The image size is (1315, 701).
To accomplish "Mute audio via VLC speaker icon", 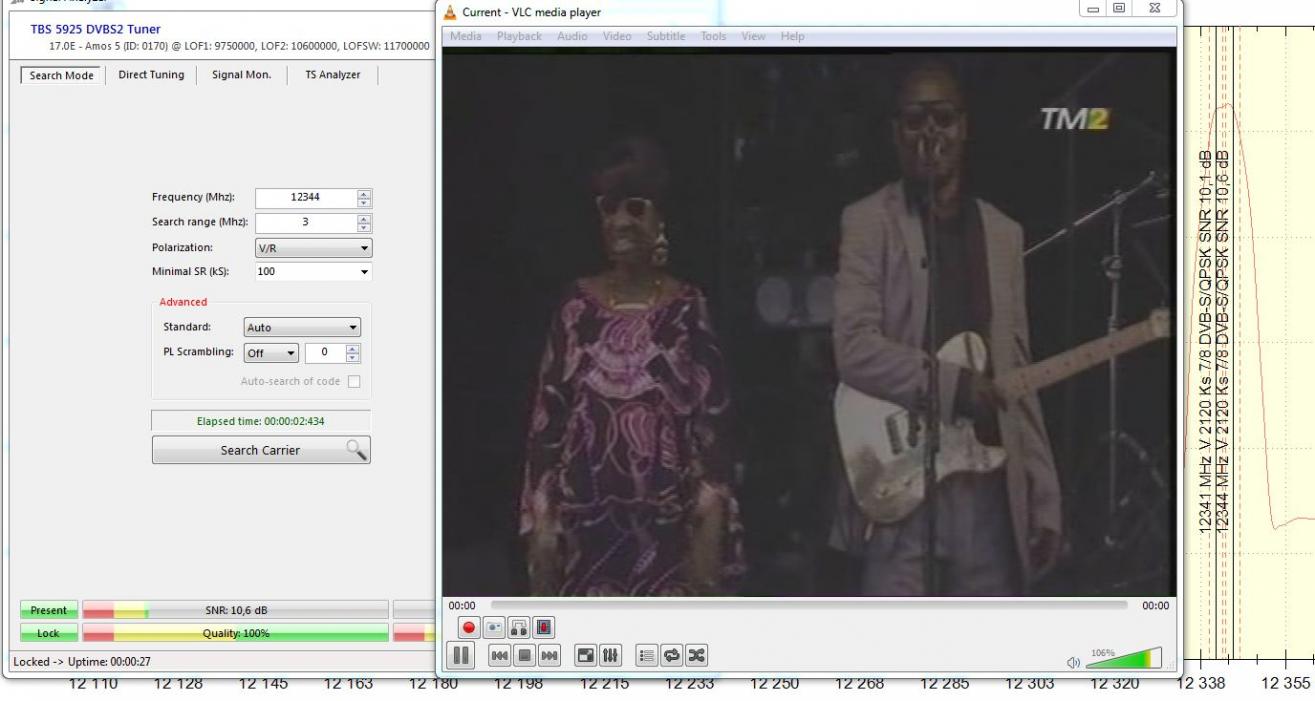I will (1073, 661).
